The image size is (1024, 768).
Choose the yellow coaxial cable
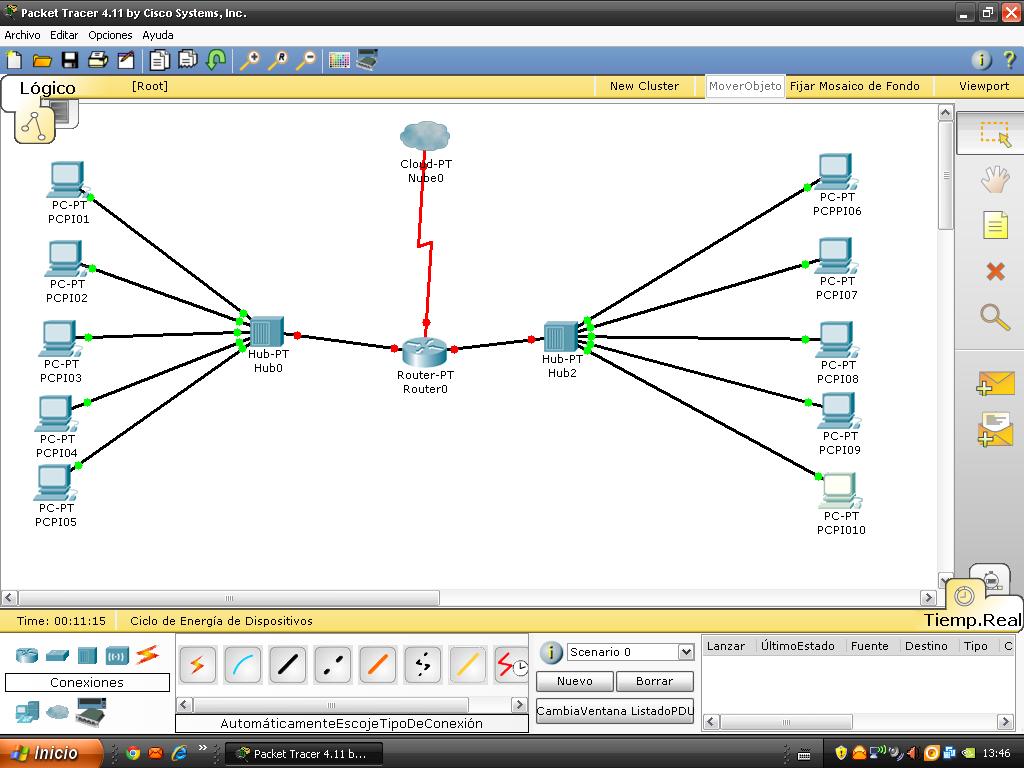(468, 665)
